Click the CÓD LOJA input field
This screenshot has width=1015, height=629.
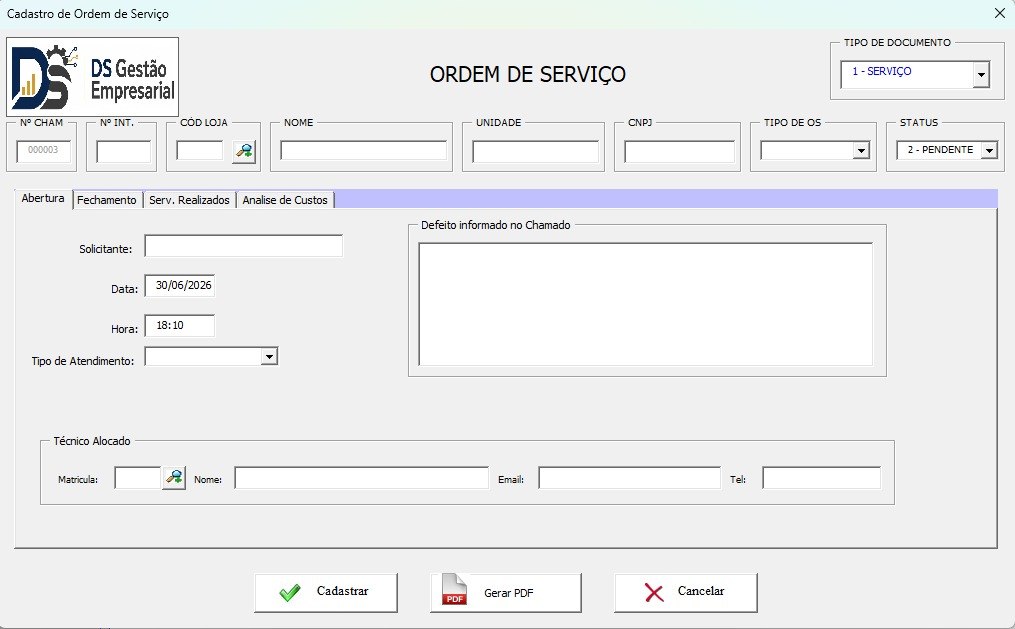pos(200,150)
